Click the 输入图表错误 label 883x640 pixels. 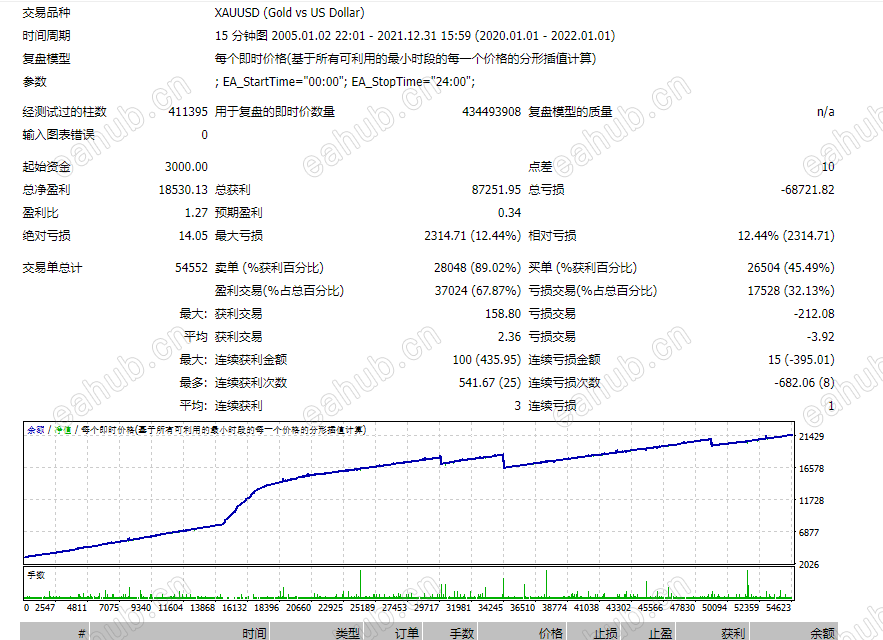point(59,135)
